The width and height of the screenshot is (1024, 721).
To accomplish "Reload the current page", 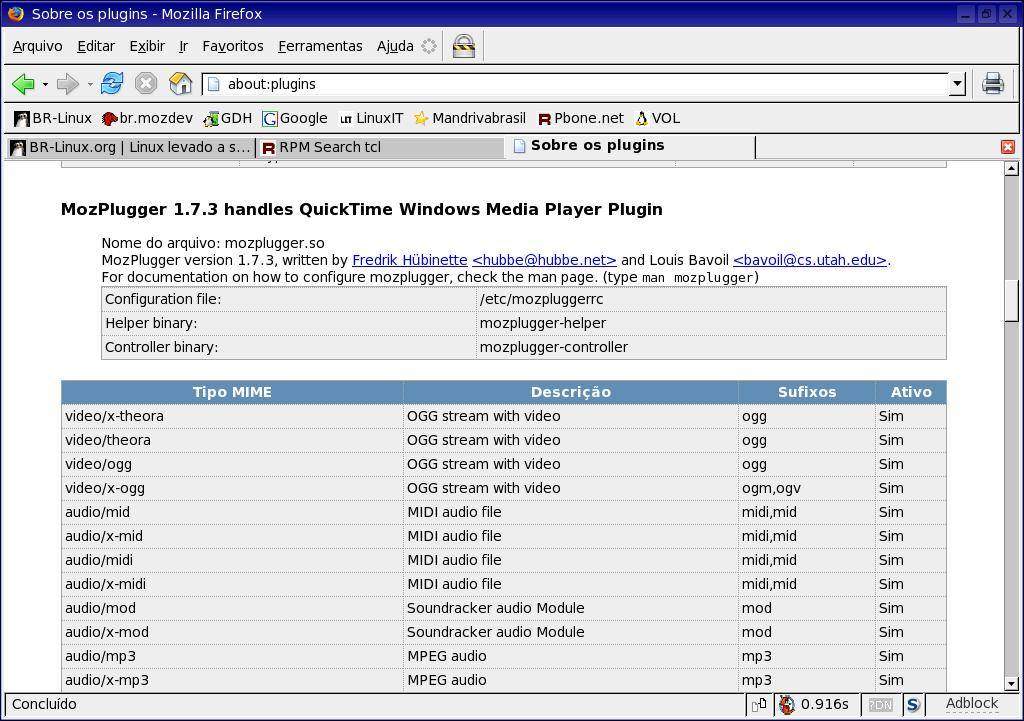I will [x=112, y=83].
